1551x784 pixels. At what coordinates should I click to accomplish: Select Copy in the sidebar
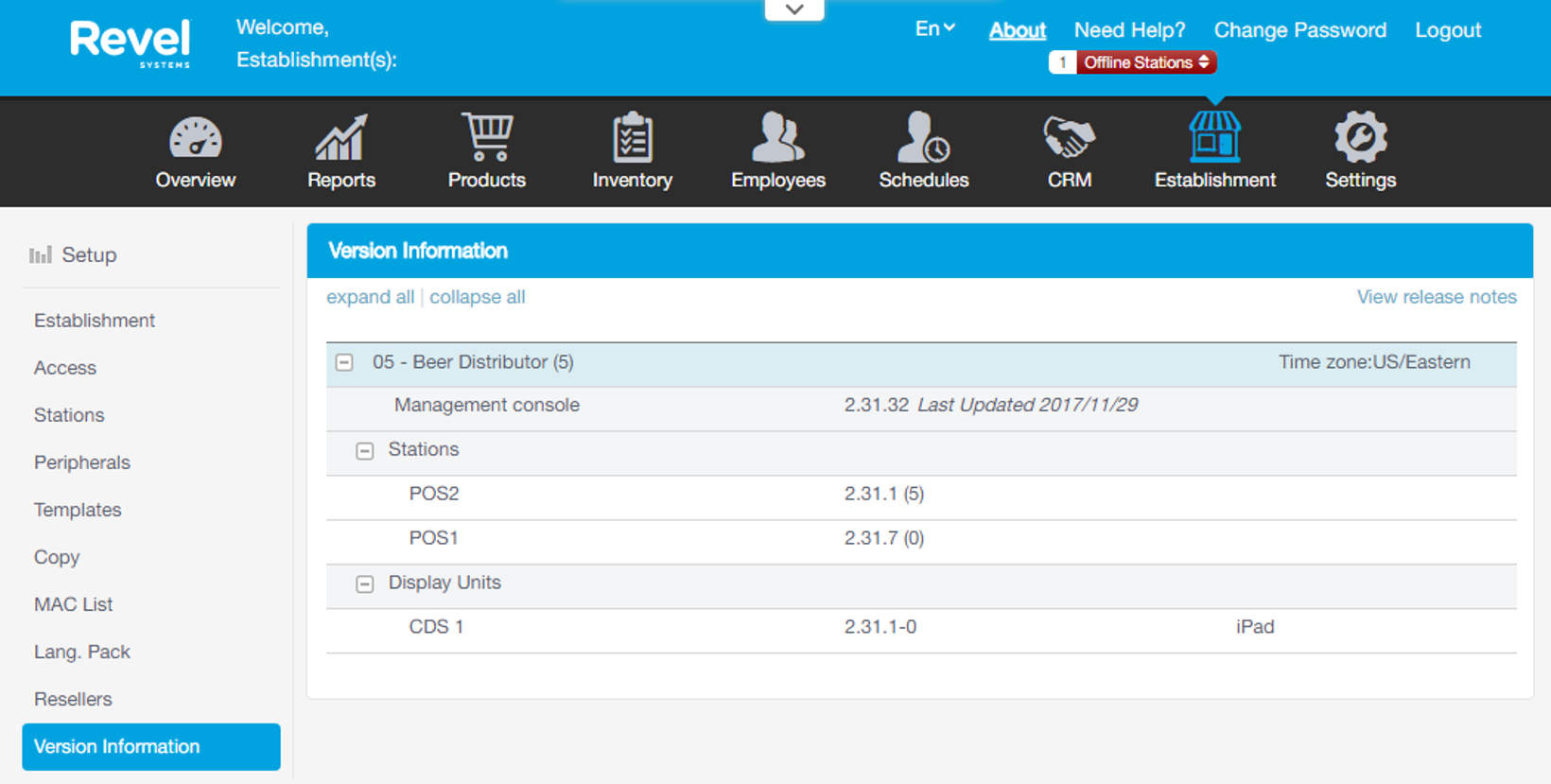[x=57, y=557]
